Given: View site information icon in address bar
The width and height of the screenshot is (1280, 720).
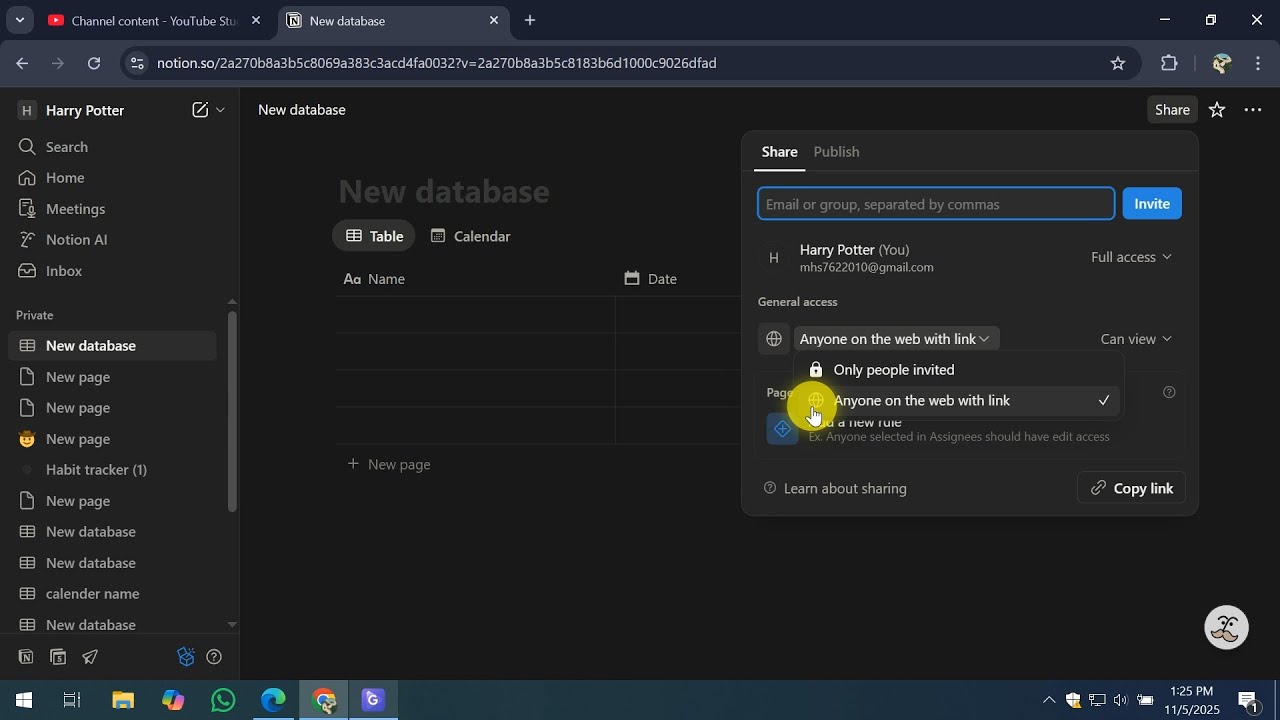Looking at the screenshot, I should tap(137, 63).
